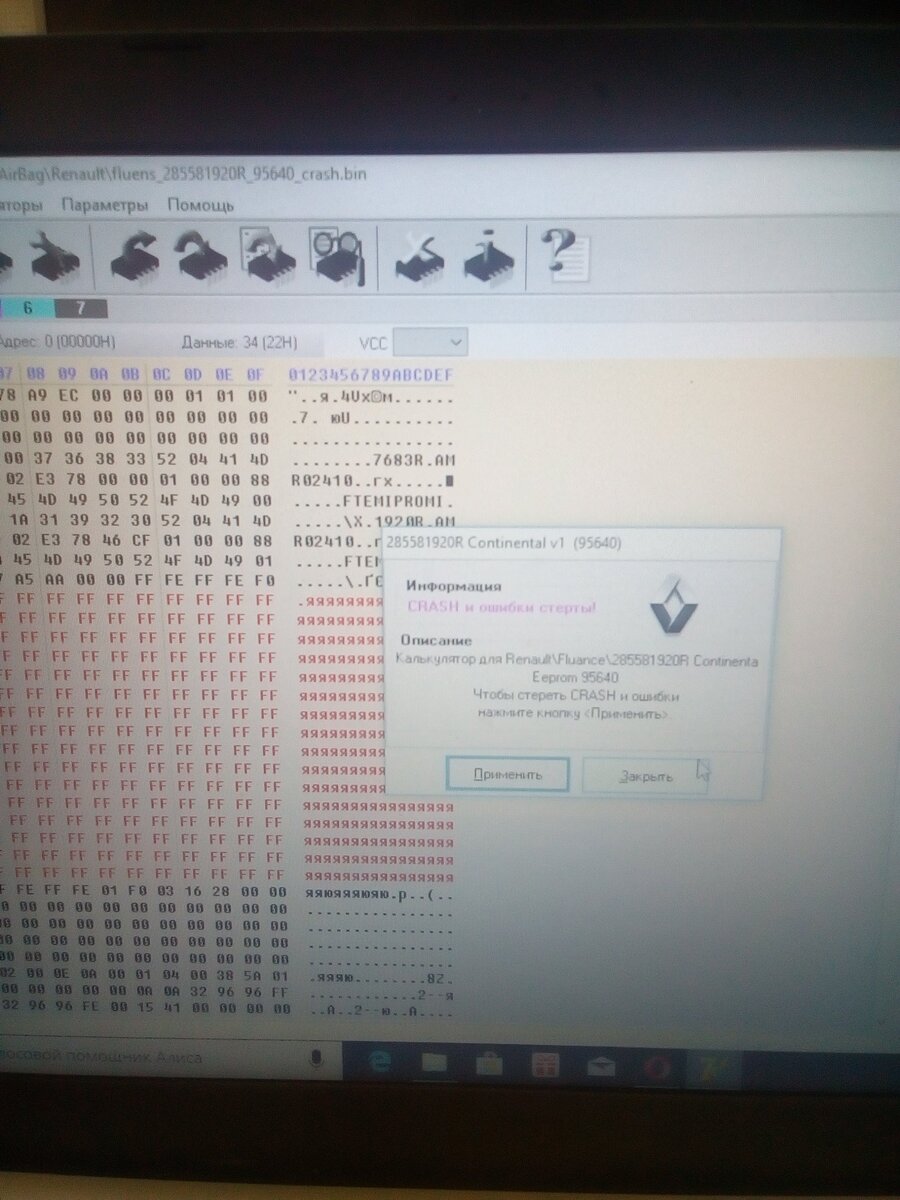Click the read chip icon with outgoing arrow
Viewport: 900px width, 1200px height.
(x=134, y=257)
